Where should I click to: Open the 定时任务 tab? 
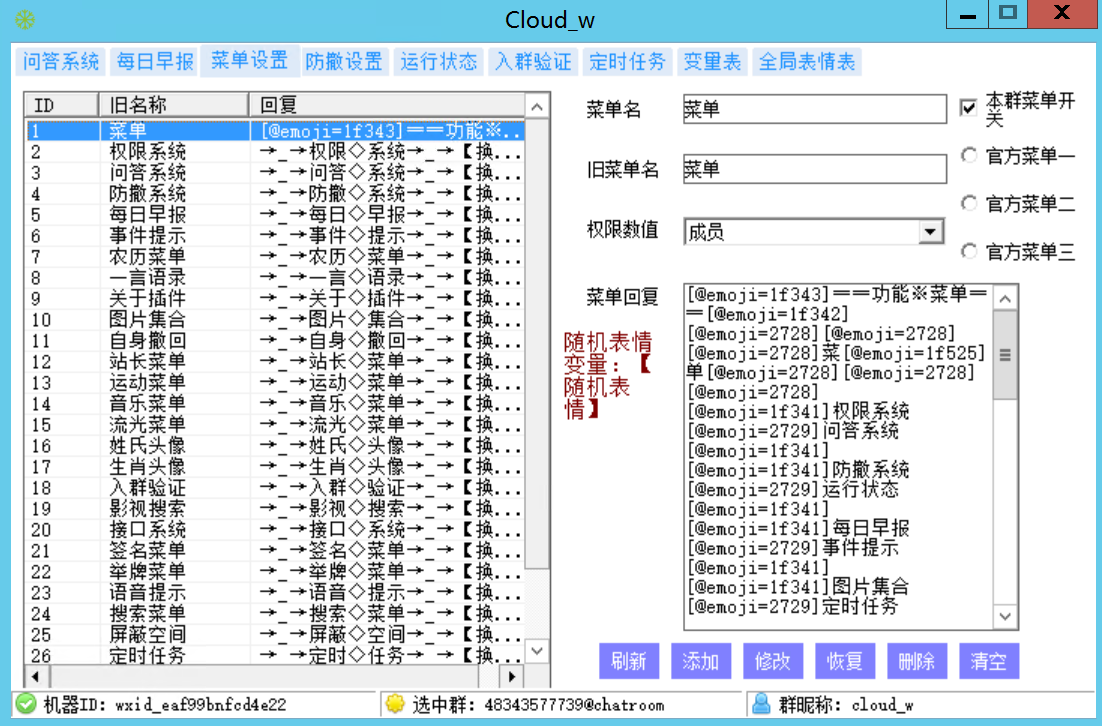click(627, 62)
